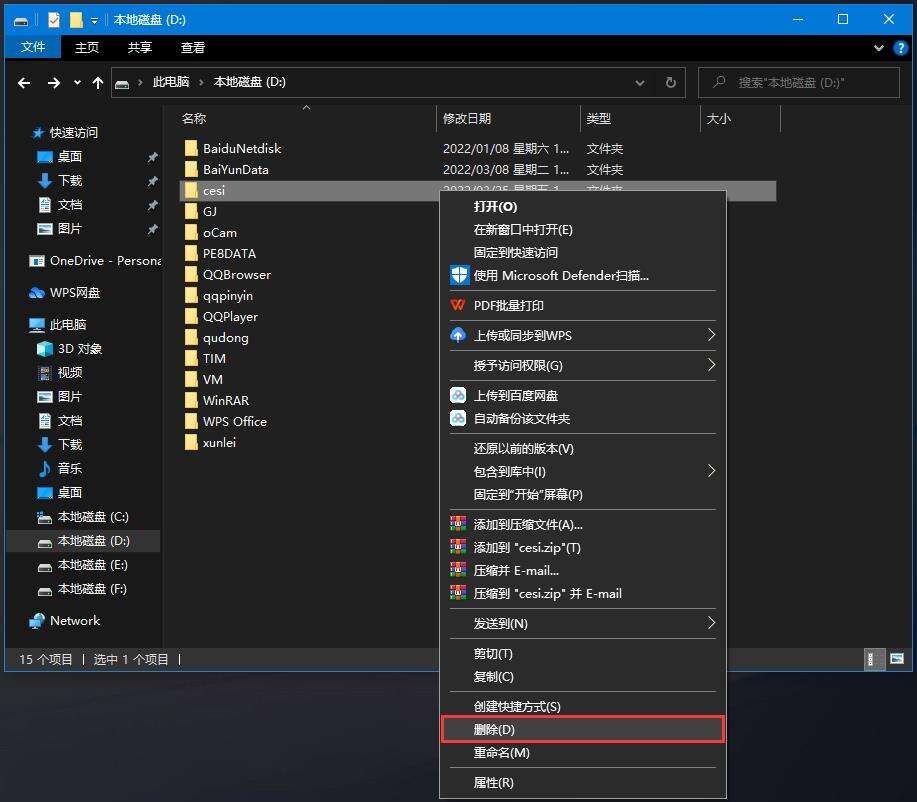
Task: Click the Help question mark button
Action: [x=903, y=47]
